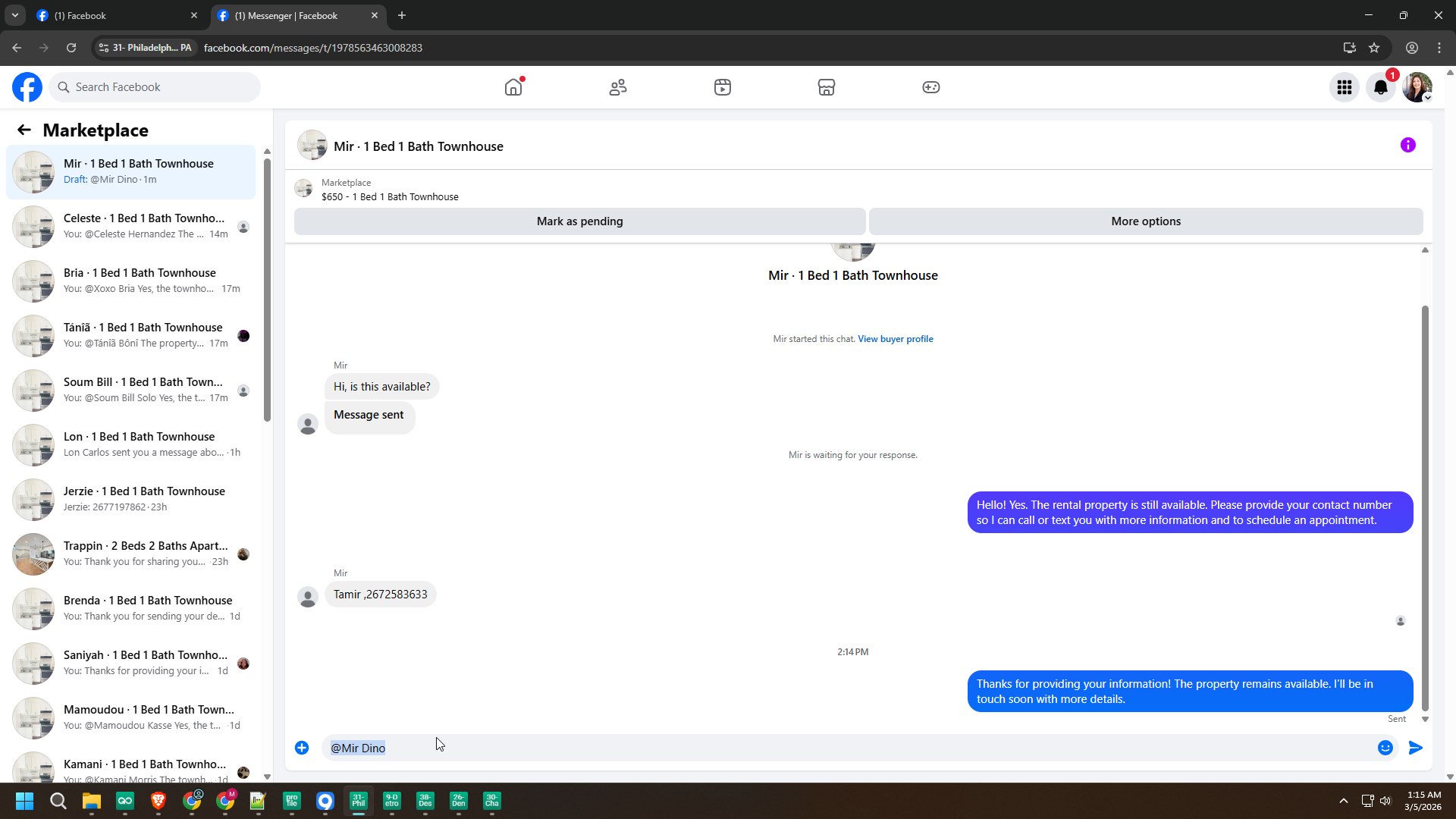Open More options for the listing
This screenshot has width=1456, height=819.
(1146, 221)
